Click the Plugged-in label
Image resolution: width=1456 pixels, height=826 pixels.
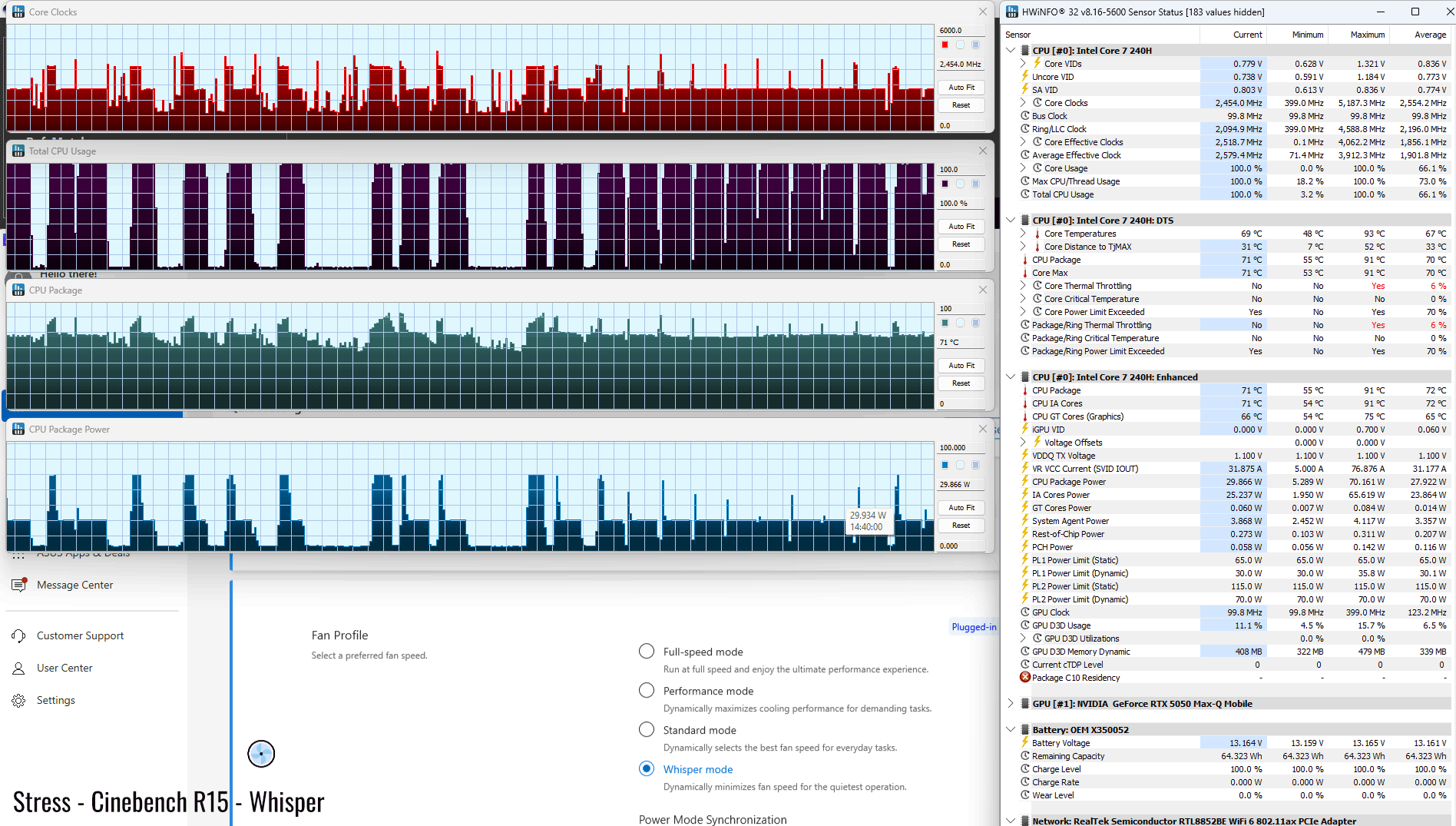click(974, 627)
